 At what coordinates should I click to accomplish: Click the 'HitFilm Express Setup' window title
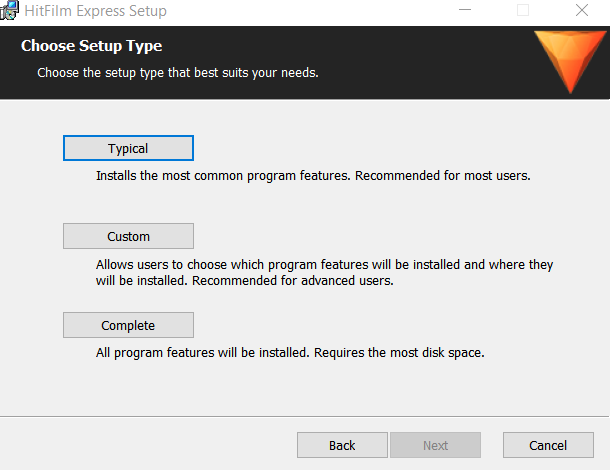95,11
